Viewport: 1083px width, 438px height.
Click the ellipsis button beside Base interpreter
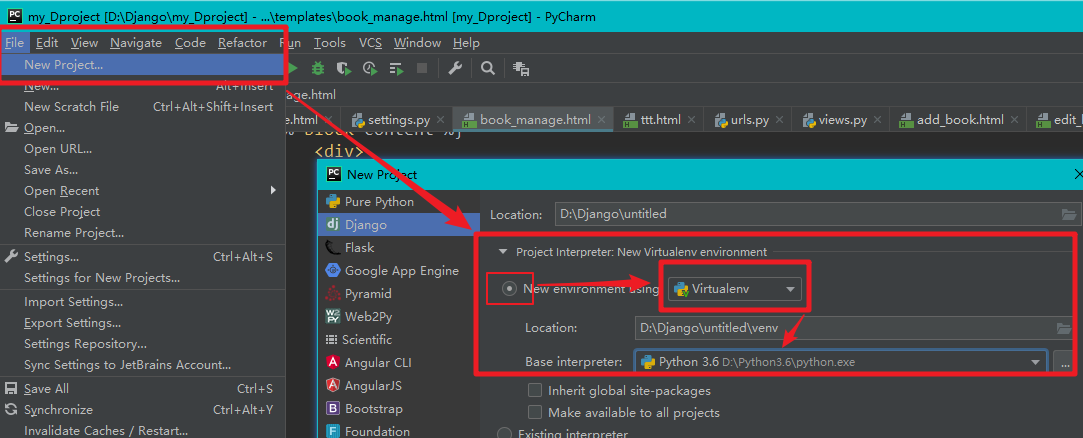point(1064,361)
